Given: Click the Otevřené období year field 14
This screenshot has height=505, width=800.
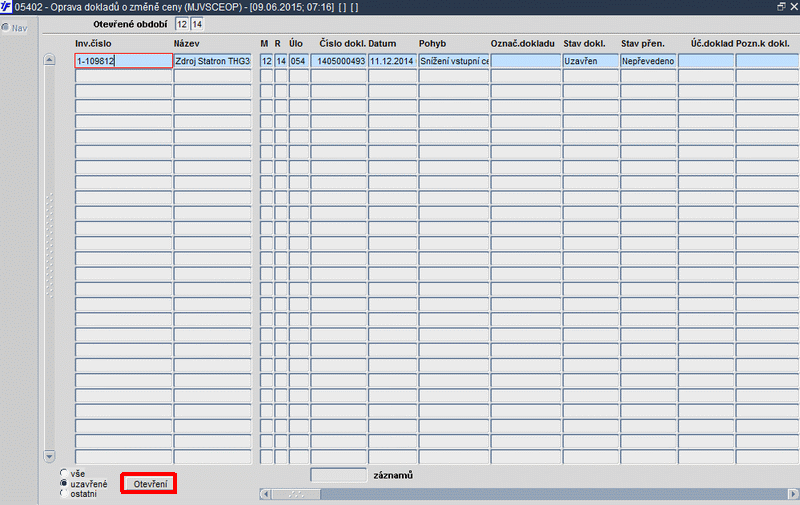Looking at the screenshot, I should click(x=197, y=24).
